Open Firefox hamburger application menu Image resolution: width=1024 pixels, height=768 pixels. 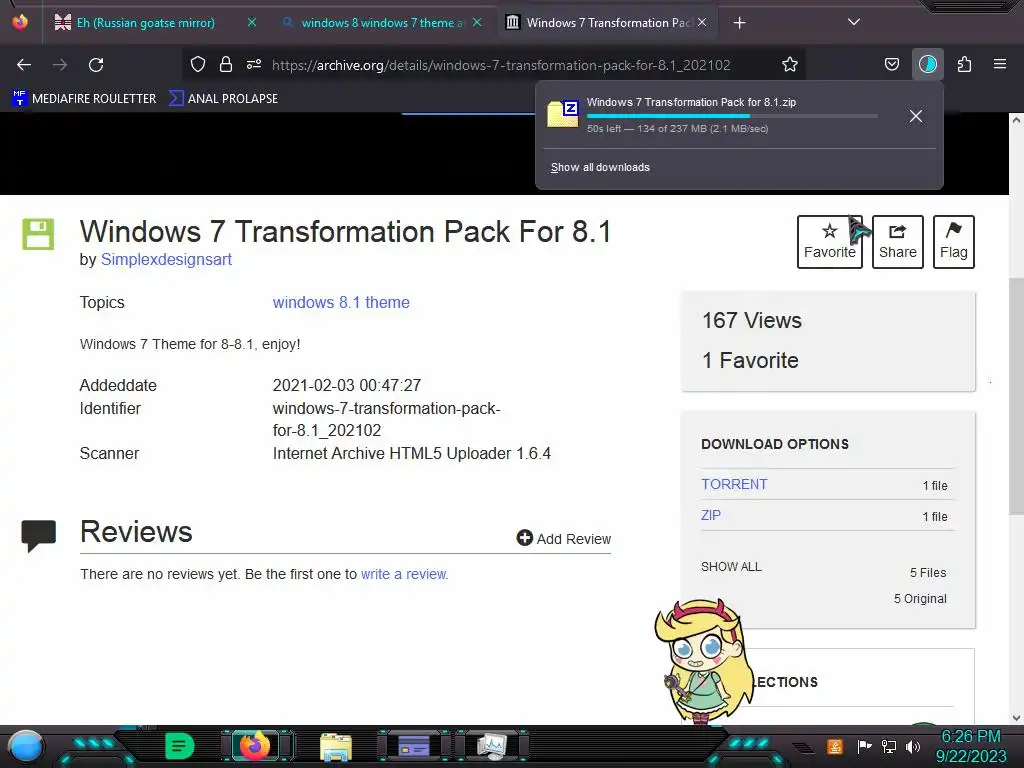point(999,64)
